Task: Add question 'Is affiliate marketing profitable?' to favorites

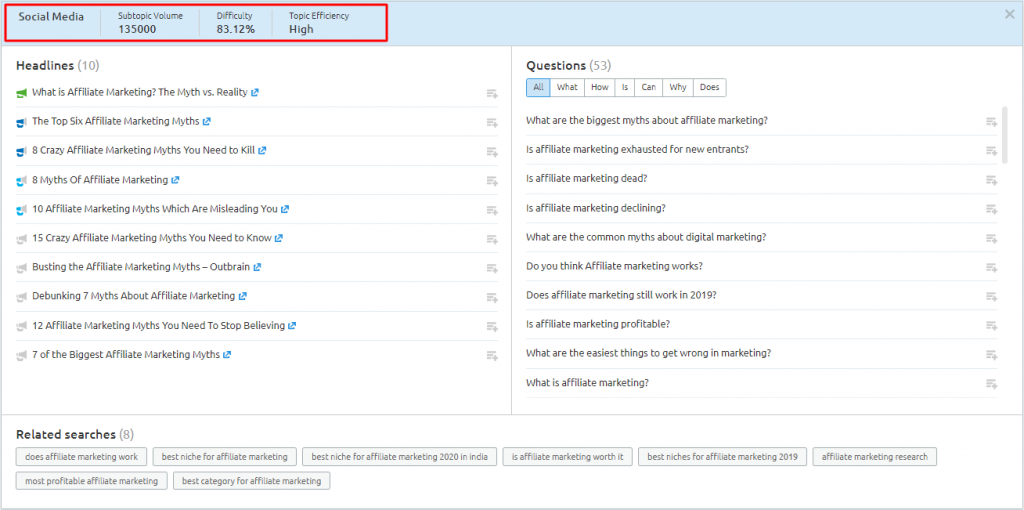Action: pos(991,325)
